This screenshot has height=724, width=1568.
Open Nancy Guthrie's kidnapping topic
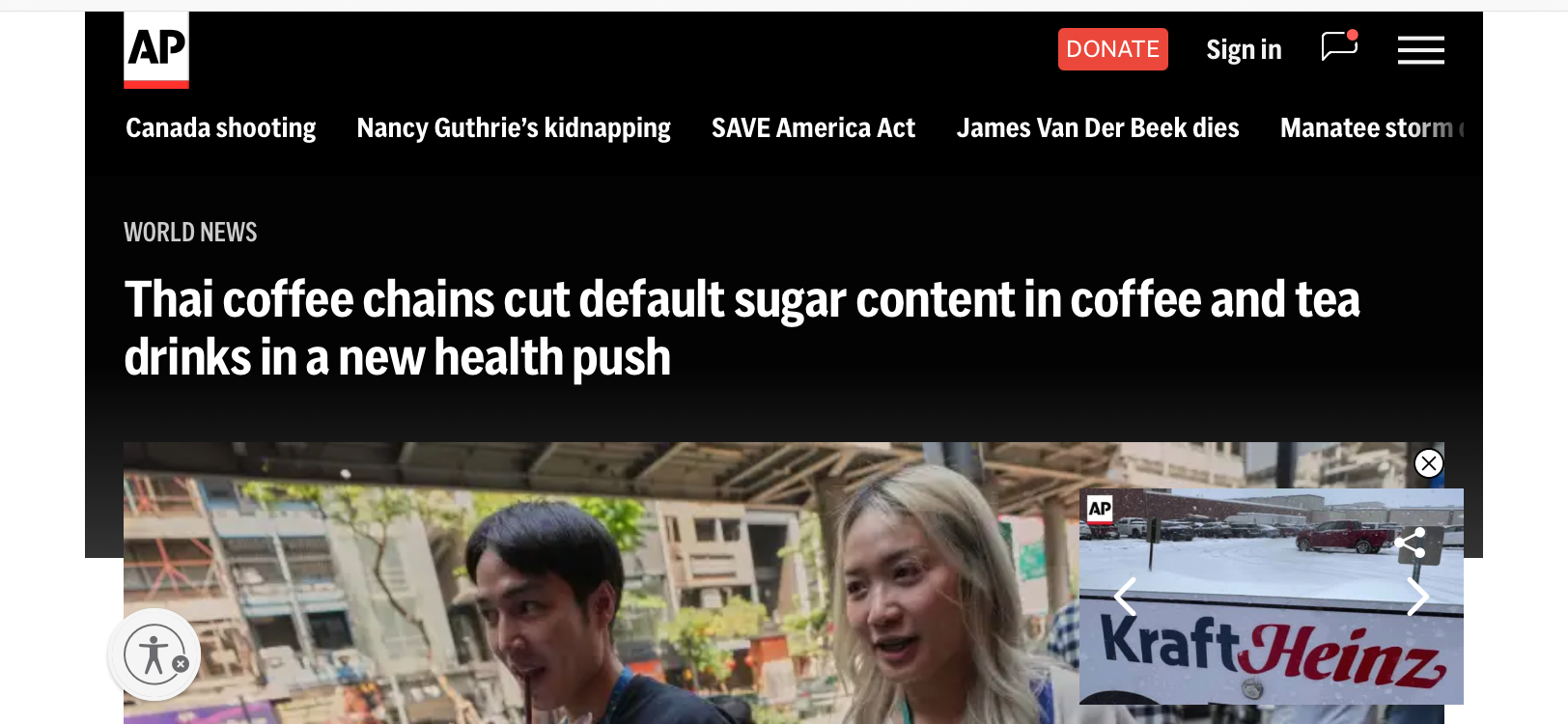514,128
